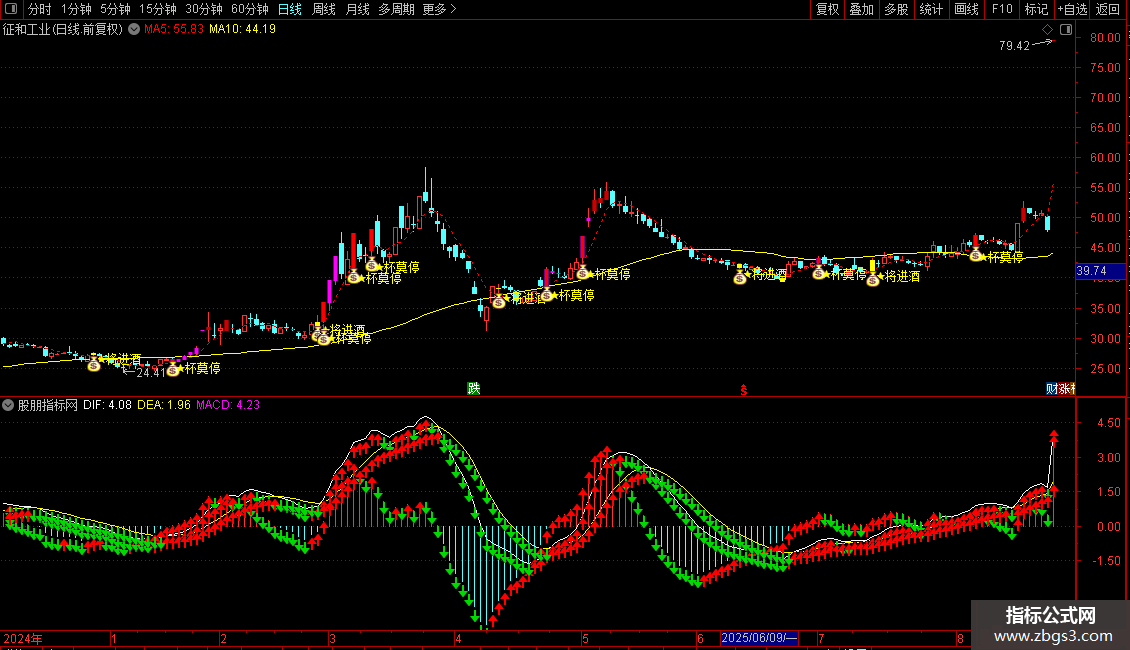Click the money bag at 24.41 杯莫停

point(173,370)
